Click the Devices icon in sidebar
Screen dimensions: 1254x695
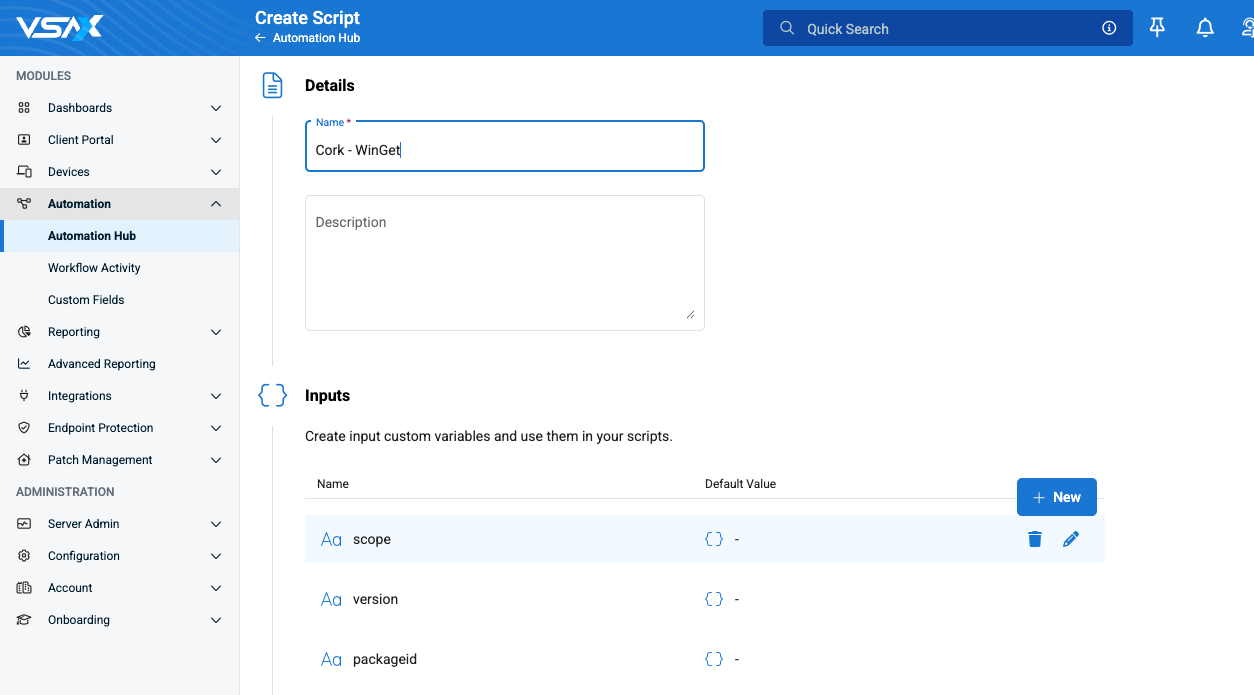coord(24,172)
